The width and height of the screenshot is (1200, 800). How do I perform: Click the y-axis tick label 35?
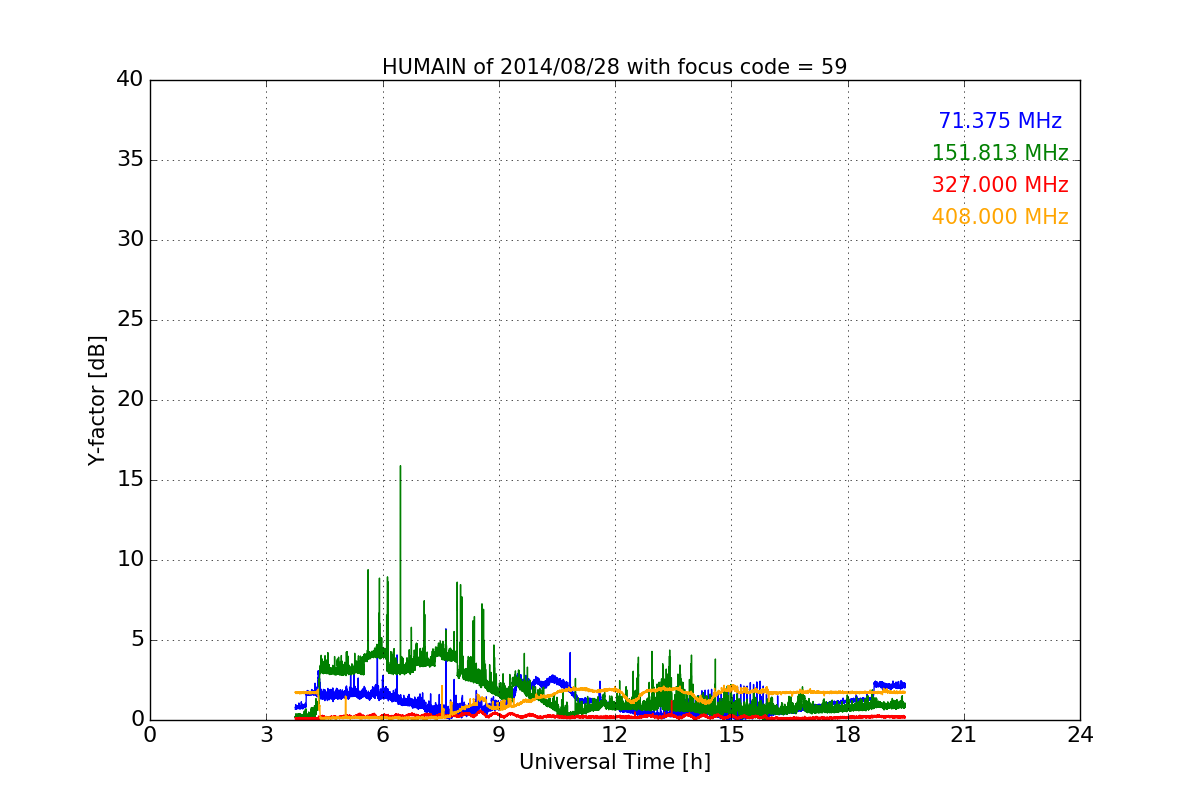[x=130, y=160]
